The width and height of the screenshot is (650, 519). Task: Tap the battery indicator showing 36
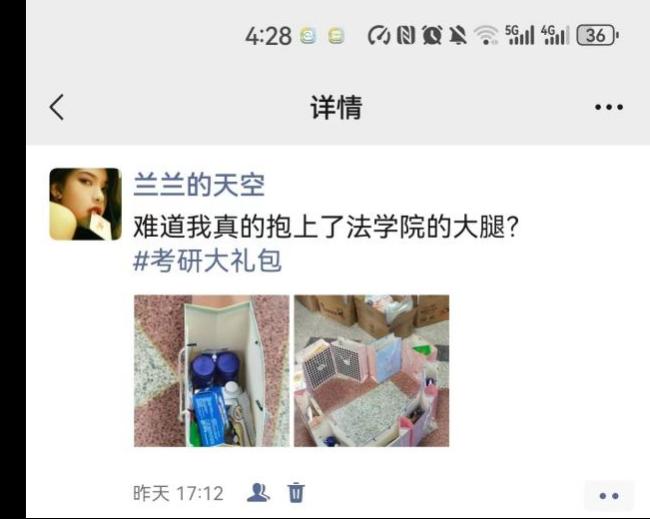[x=598, y=35]
